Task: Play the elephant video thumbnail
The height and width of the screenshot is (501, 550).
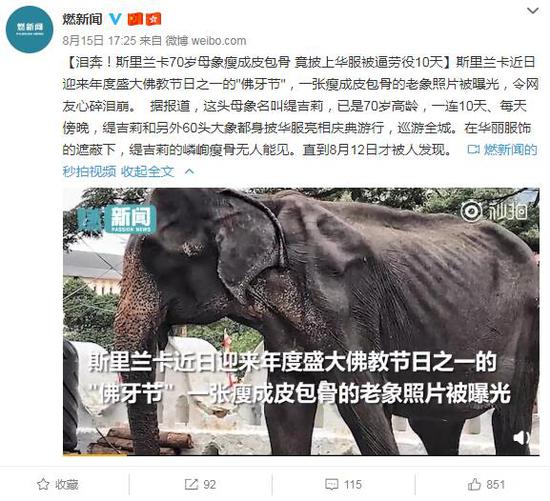Action: (301, 321)
